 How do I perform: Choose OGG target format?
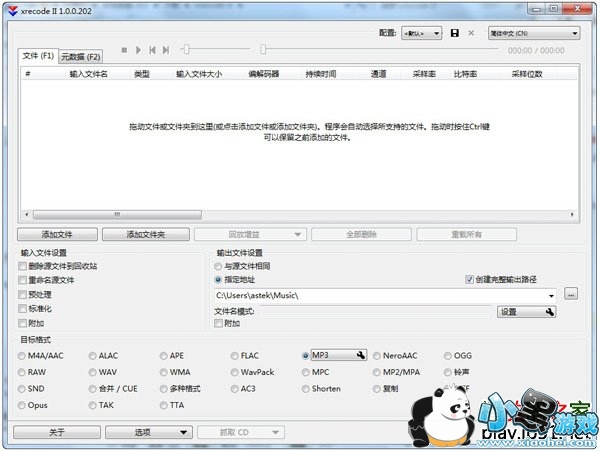pos(447,356)
